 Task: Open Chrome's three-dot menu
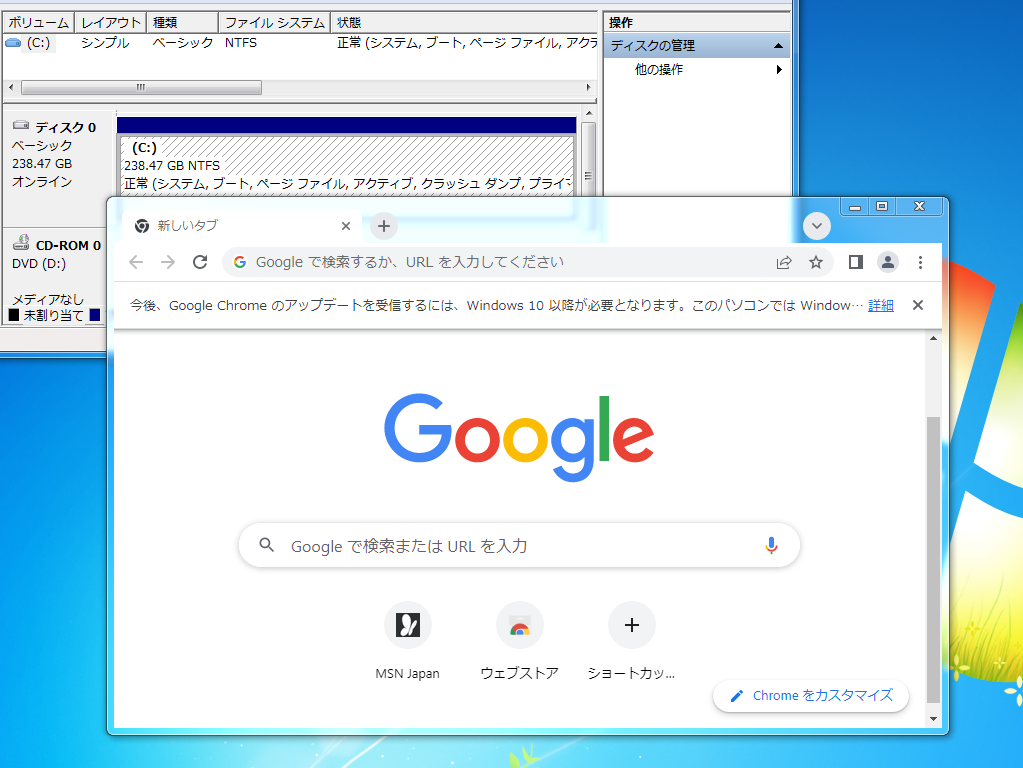click(920, 261)
